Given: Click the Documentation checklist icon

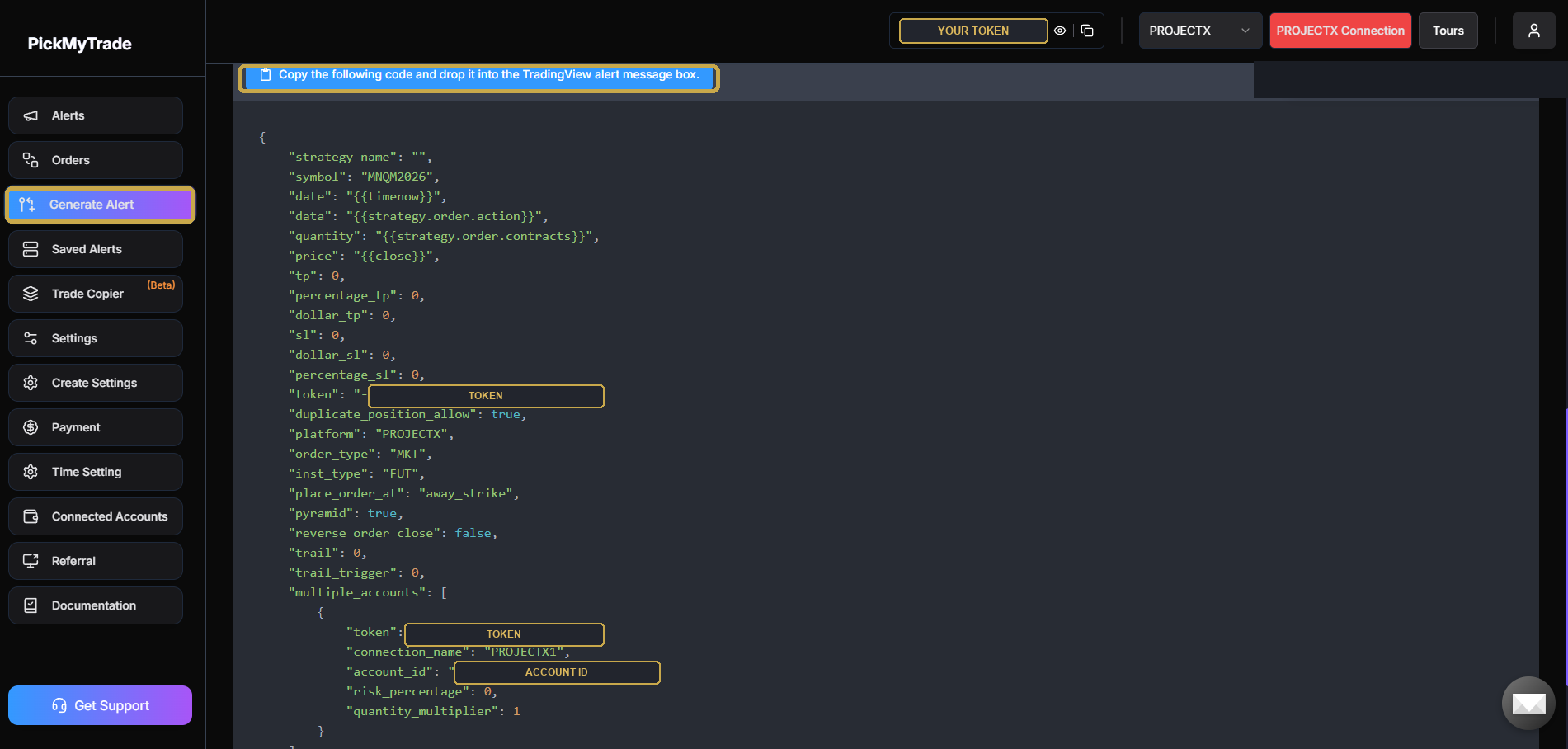Looking at the screenshot, I should [x=31, y=605].
